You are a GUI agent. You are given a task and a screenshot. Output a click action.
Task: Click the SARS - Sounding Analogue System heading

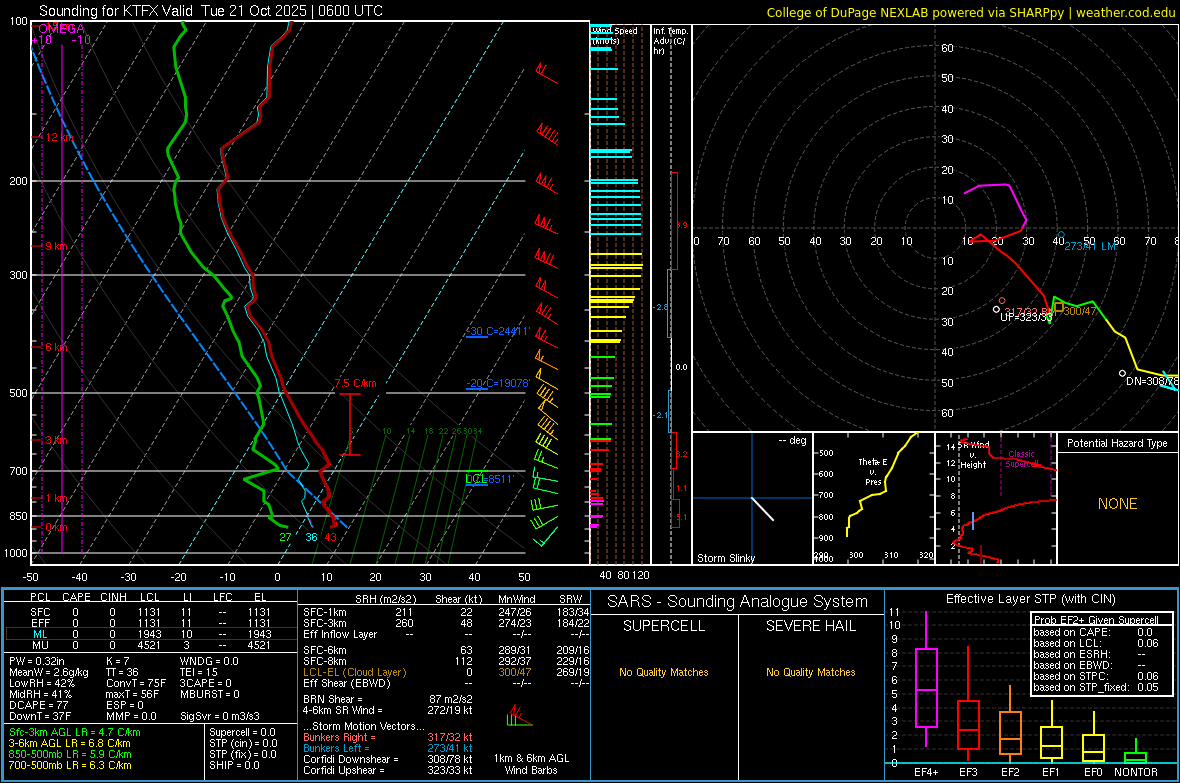[x=737, y=602]
